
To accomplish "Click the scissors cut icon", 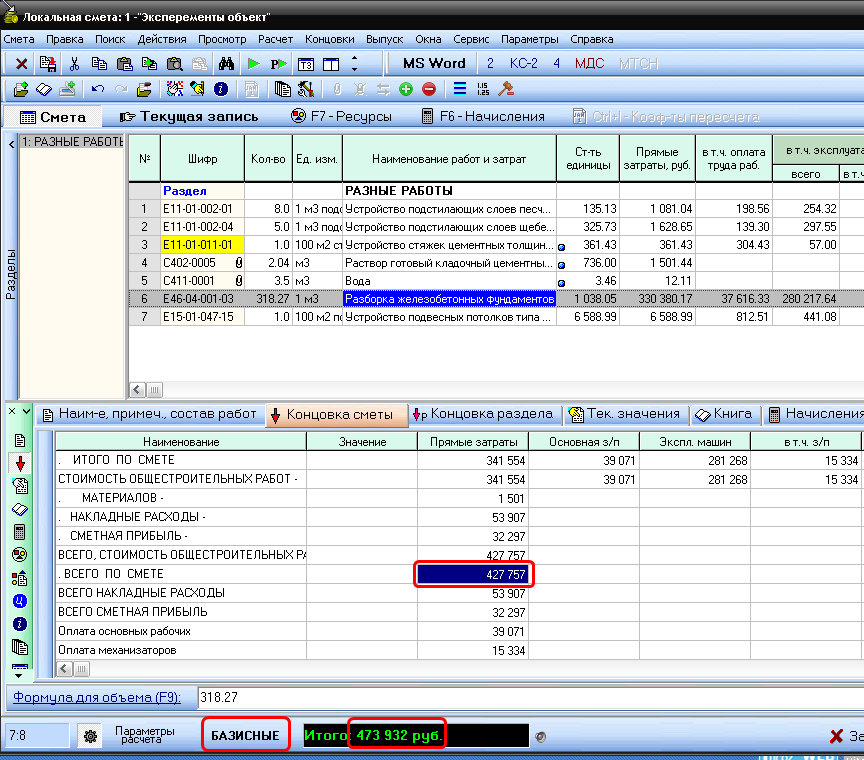I will [73, 63].
